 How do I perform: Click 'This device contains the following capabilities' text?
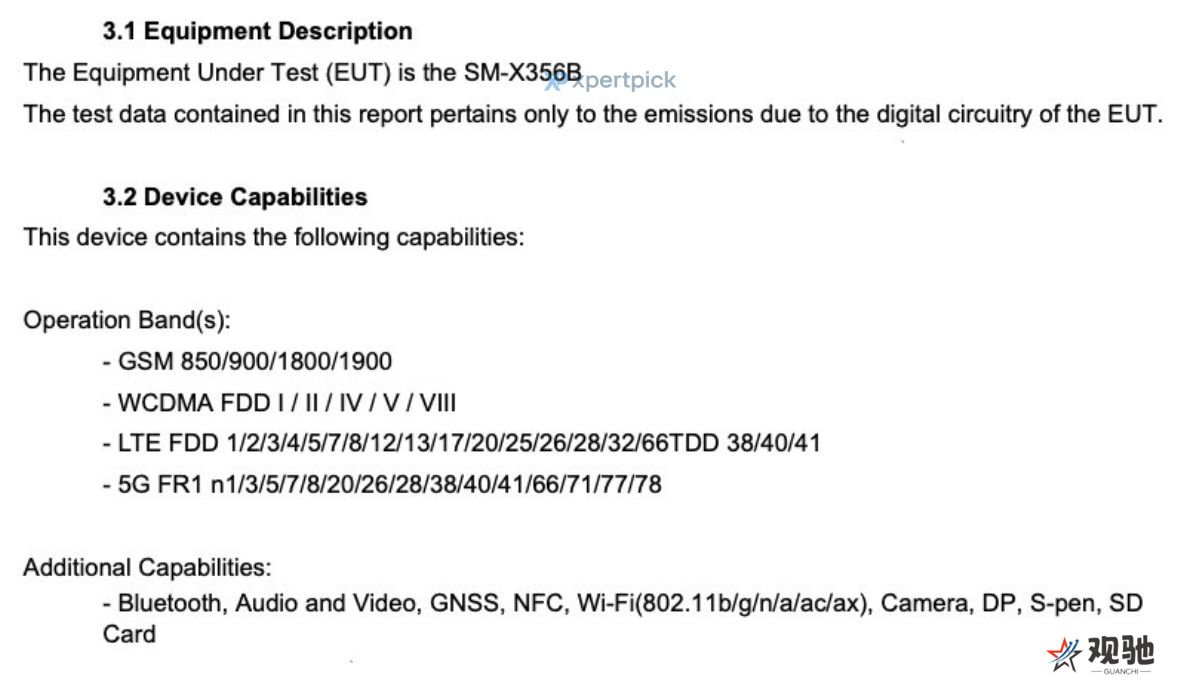pos(273,238)
